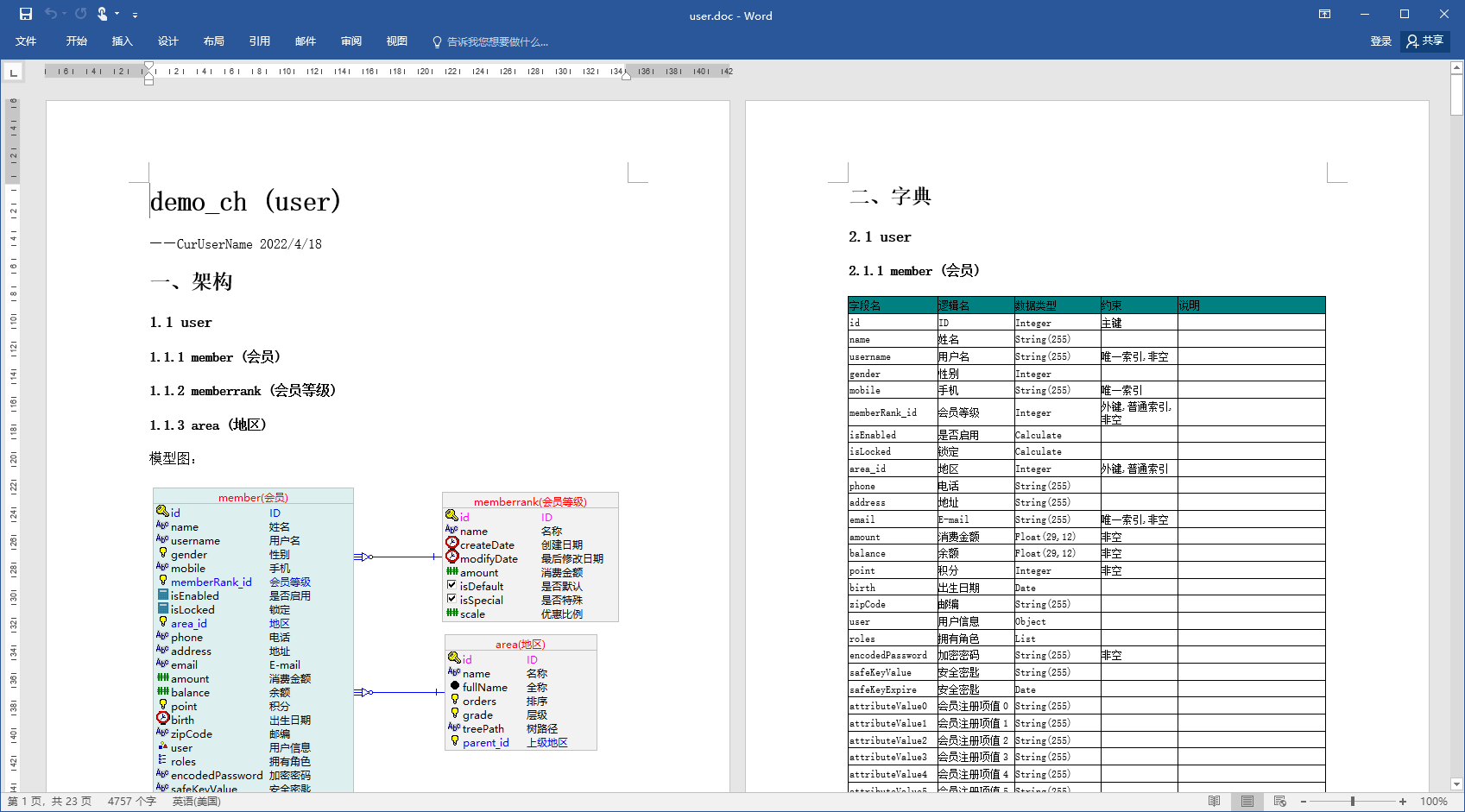Click the zoom slider handle
The height and width of the screenshot is (812, 1465).
click(1353, 802)
